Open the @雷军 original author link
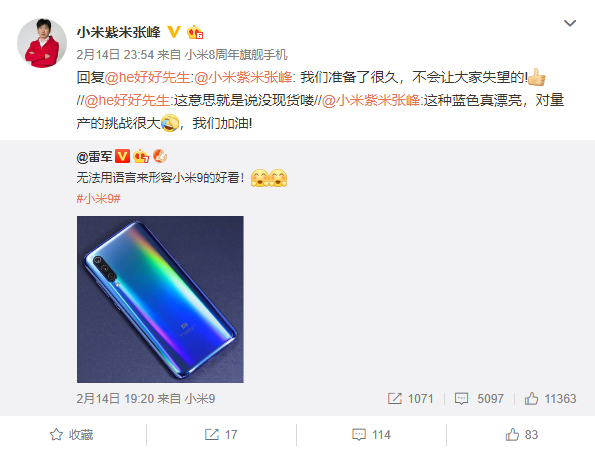The height and width of the screenshot is (453, 595). 94,156
